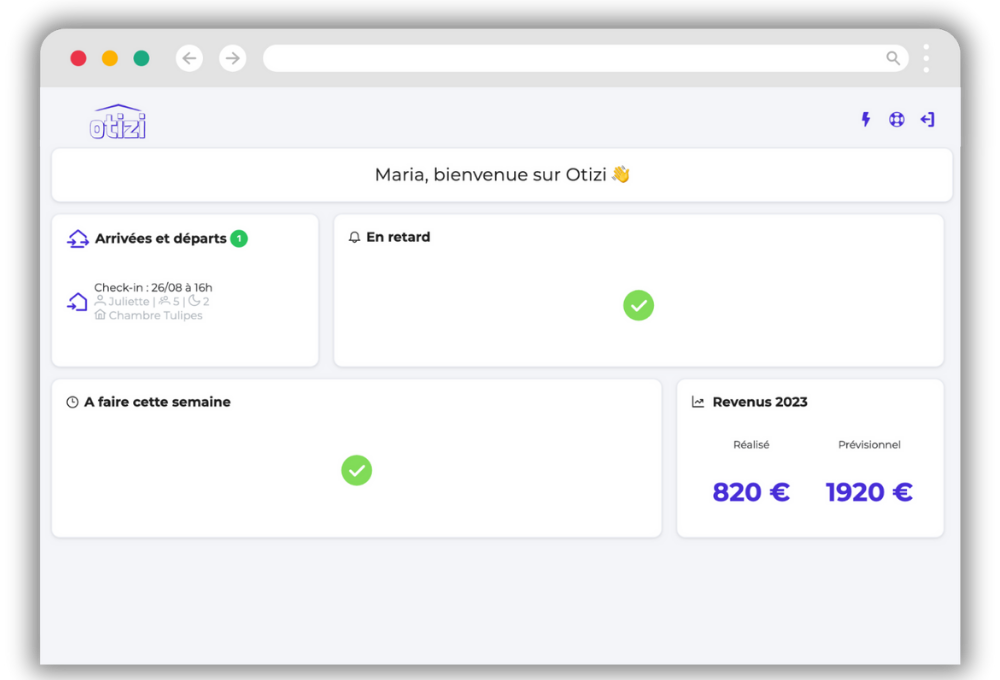The image size is (1000, 680).
Task: Click the nights moon icon showing 2
Action: (195, 301)
